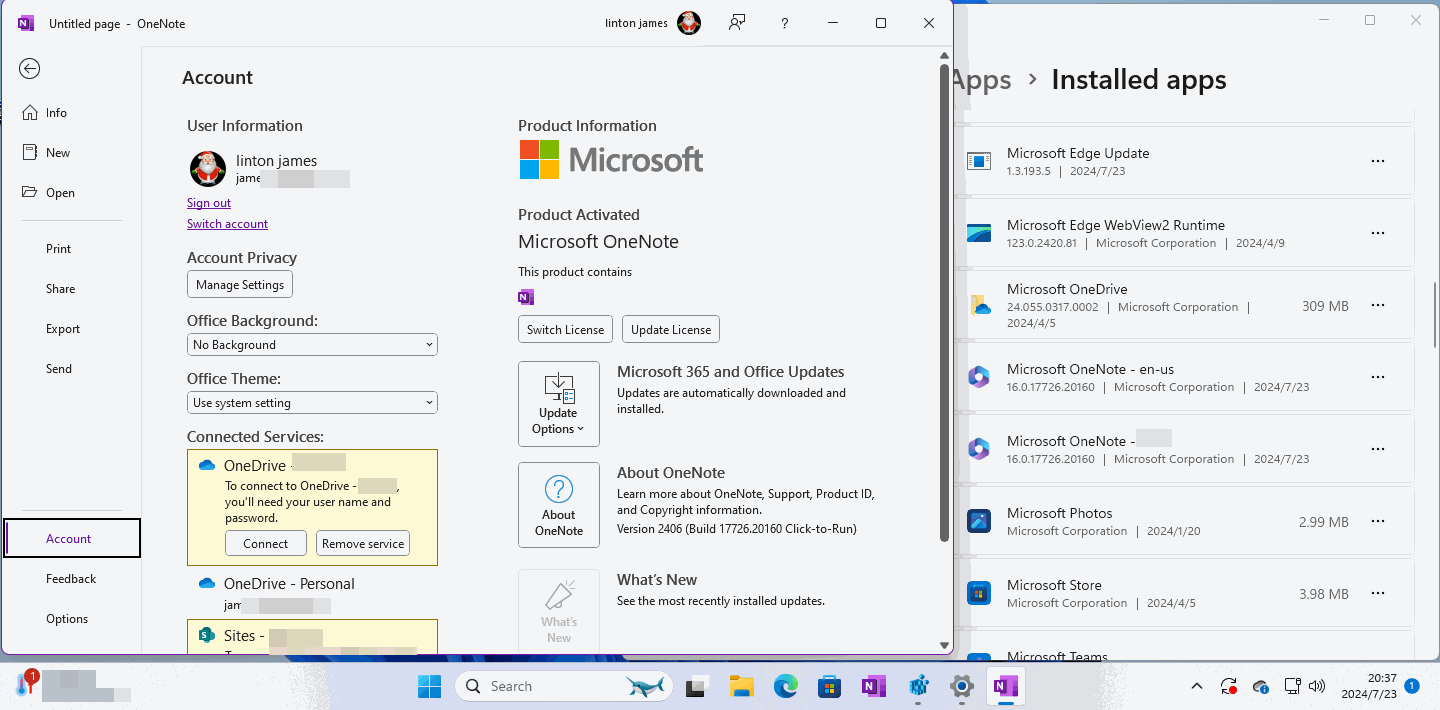Screen dimensions: 1440x710
Task: Click the OneDrive cloud icon in system tray
Action: 1261,686
